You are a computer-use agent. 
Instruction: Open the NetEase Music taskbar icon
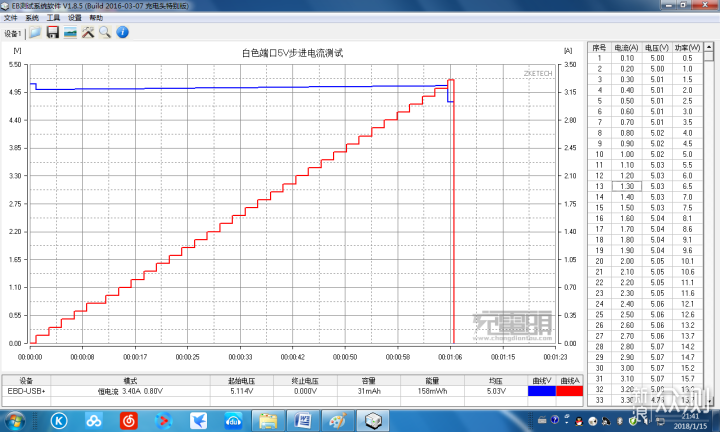tap(130, 420)
